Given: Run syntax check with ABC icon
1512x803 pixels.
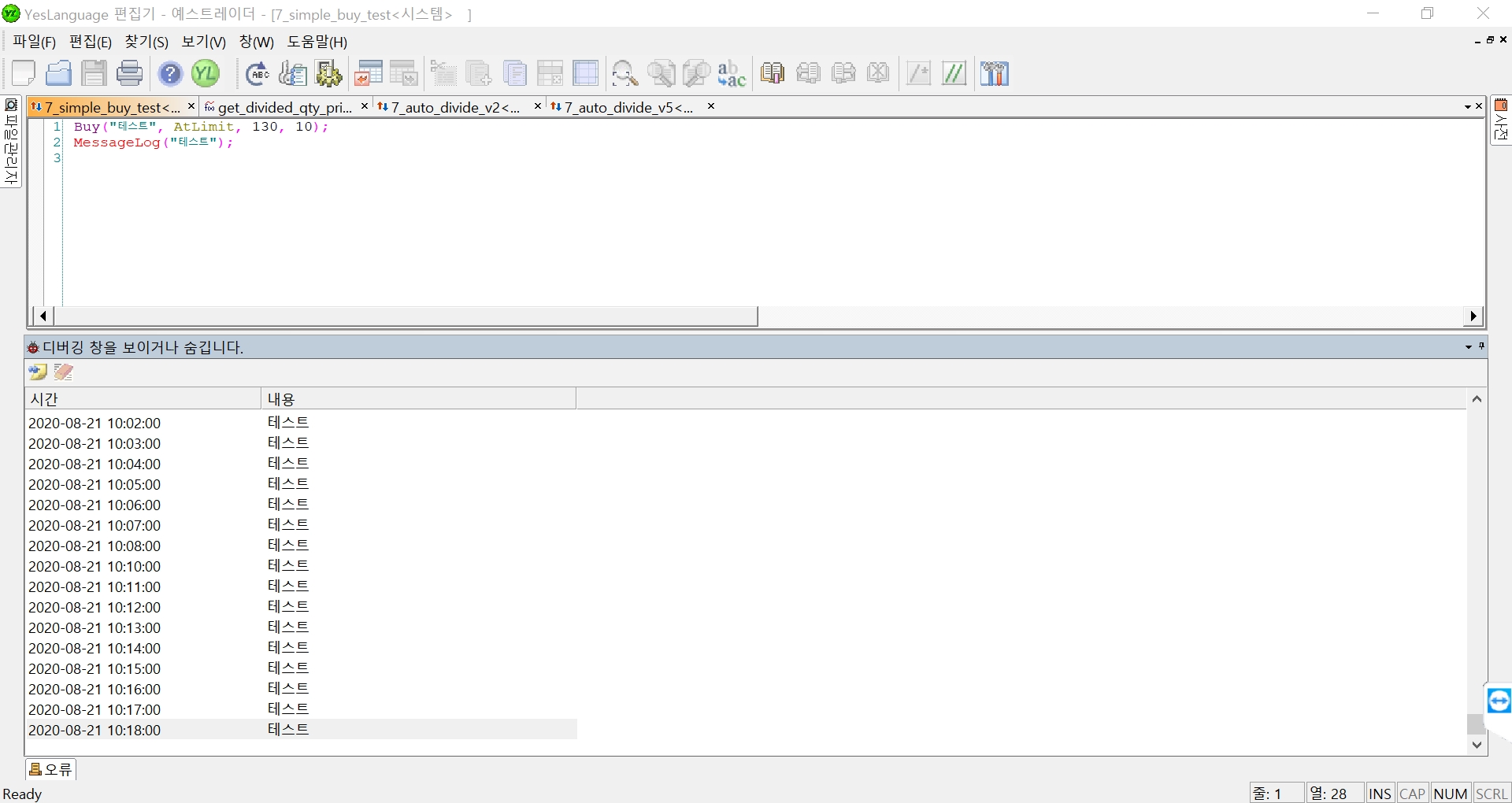Looking at the screenshot, I should [257, 73].
